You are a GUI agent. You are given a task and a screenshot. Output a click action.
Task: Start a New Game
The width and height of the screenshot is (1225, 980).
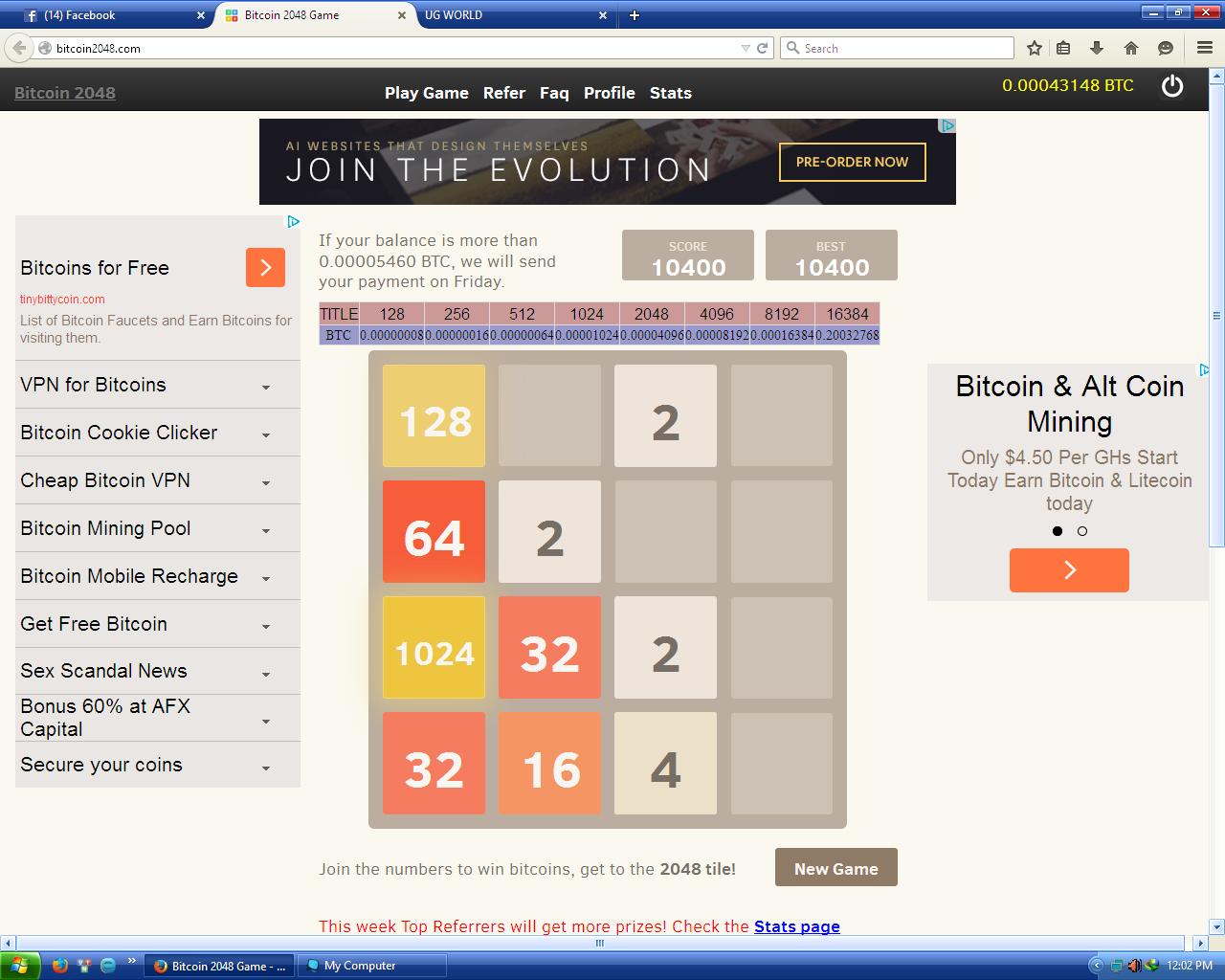pos(836,868)
